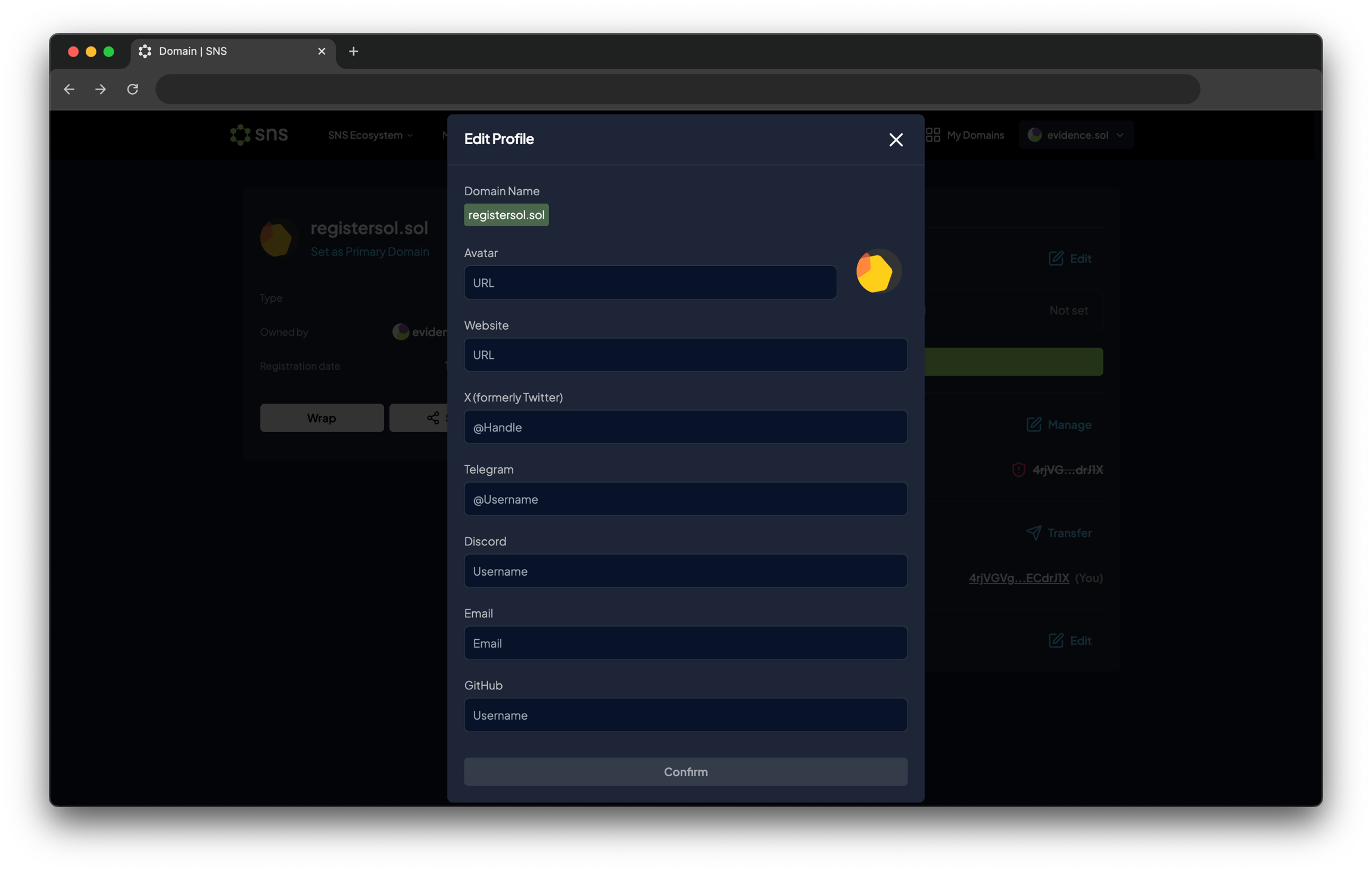Click Set as Primary Domain link
1372x872 pixels.
370,252
